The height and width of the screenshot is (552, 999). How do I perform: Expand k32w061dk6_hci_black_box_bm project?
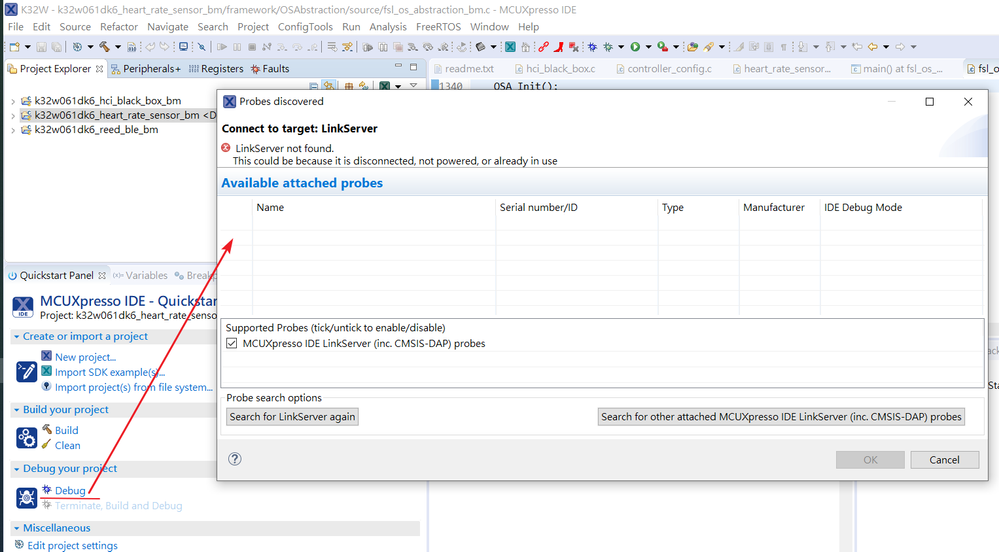13,101
